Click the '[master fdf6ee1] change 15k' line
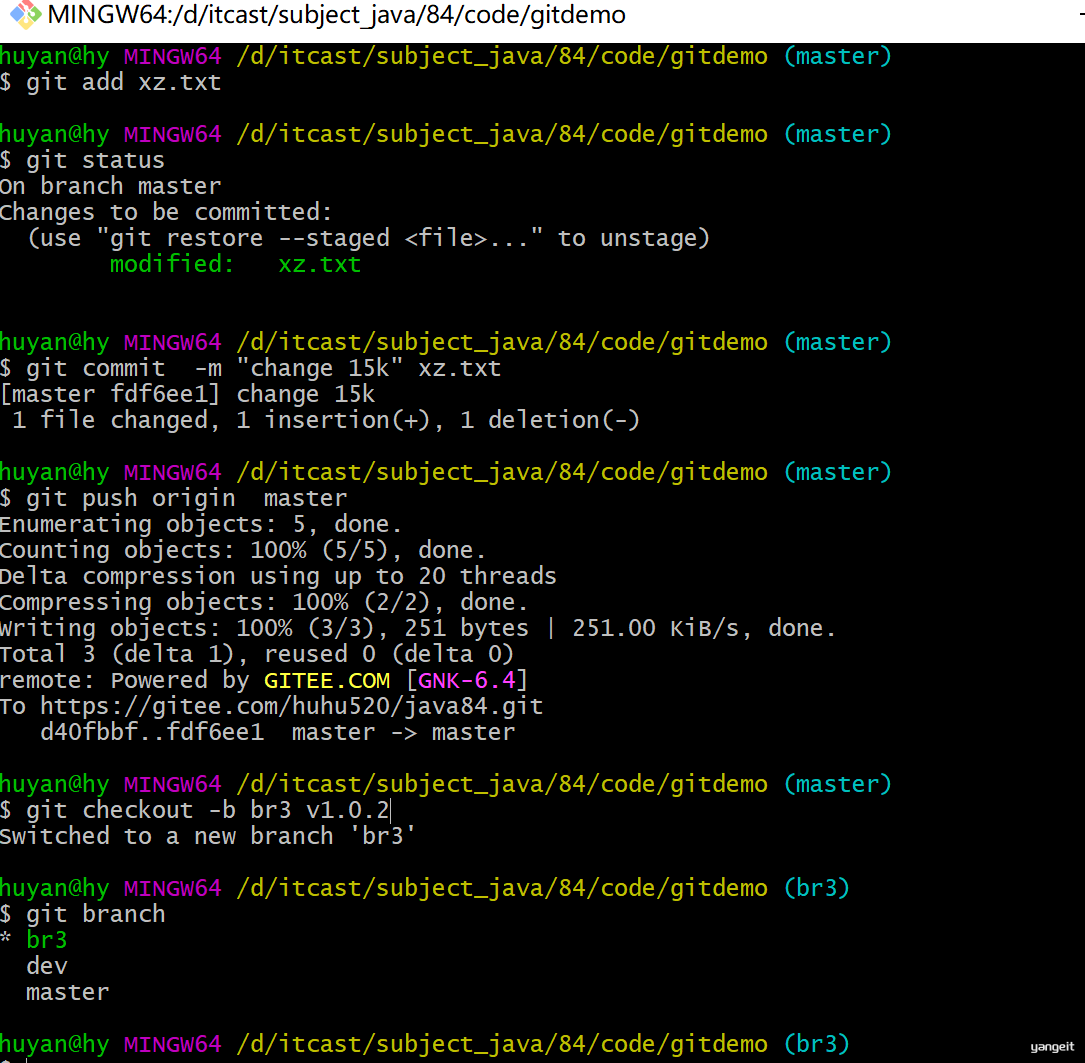 click(x=188, y=394)
